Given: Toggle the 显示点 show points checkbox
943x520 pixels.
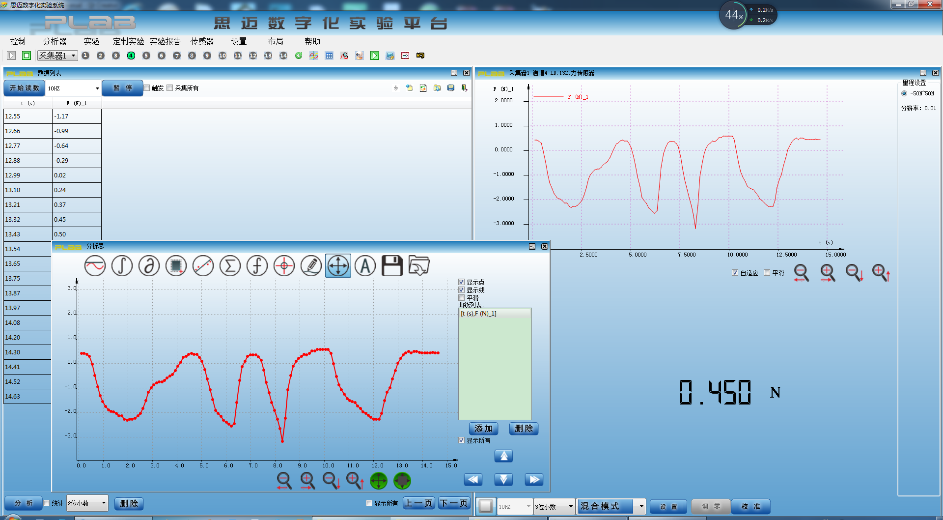Looking at the screenshot, I should pos(462,282).
